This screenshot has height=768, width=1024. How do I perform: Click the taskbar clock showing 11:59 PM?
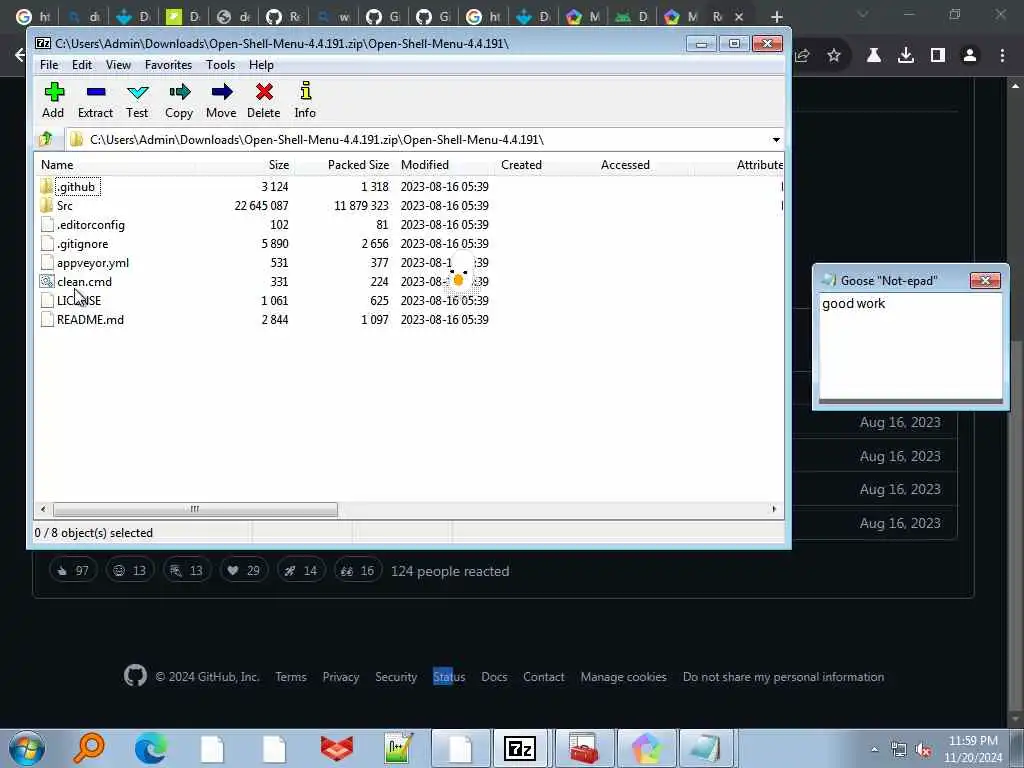point(973,748)
